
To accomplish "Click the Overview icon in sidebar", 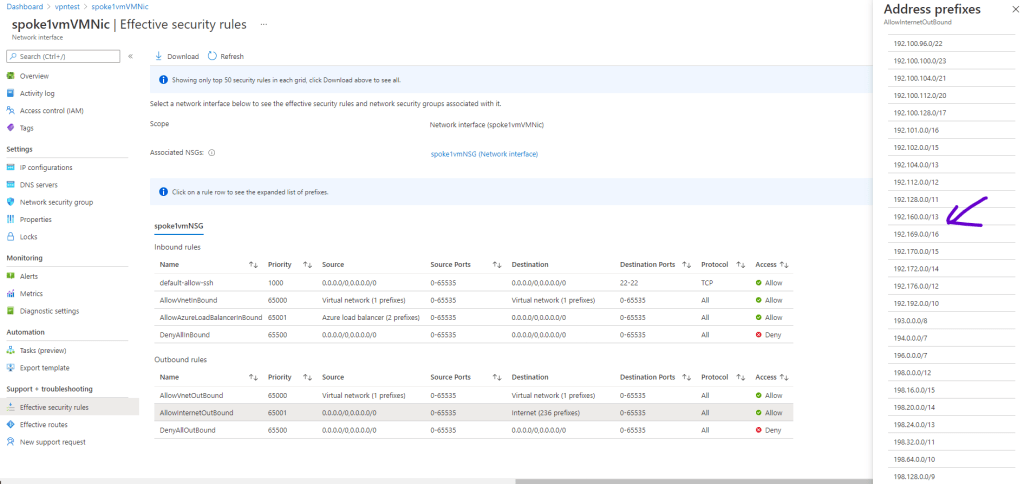I will [x=11, y=76].
